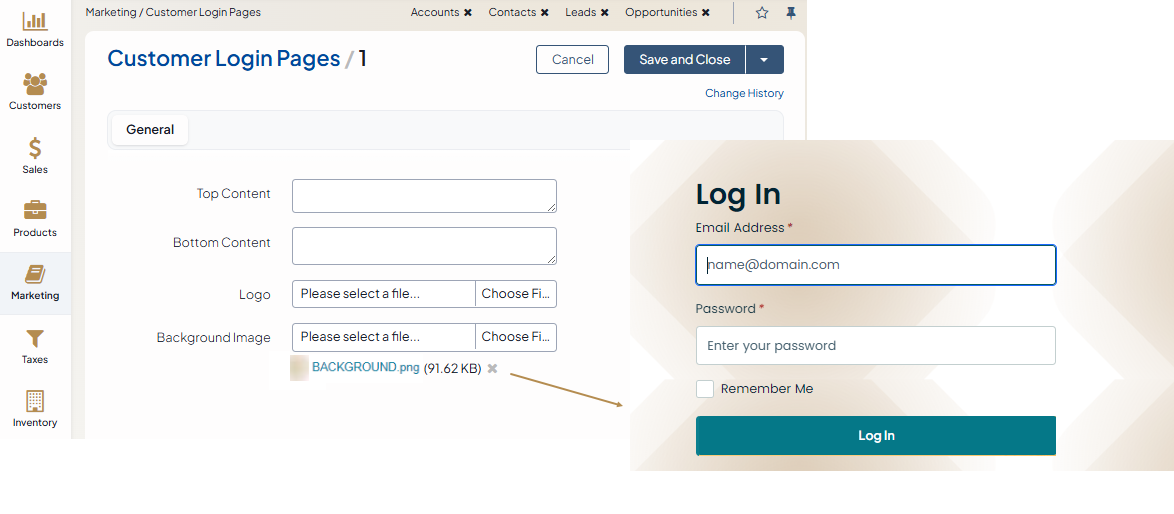Image resolution: width=1174 pixels, height=514 pixels.
Task: Open the Taxes funnel icon
Action: [x=34, y=338]
